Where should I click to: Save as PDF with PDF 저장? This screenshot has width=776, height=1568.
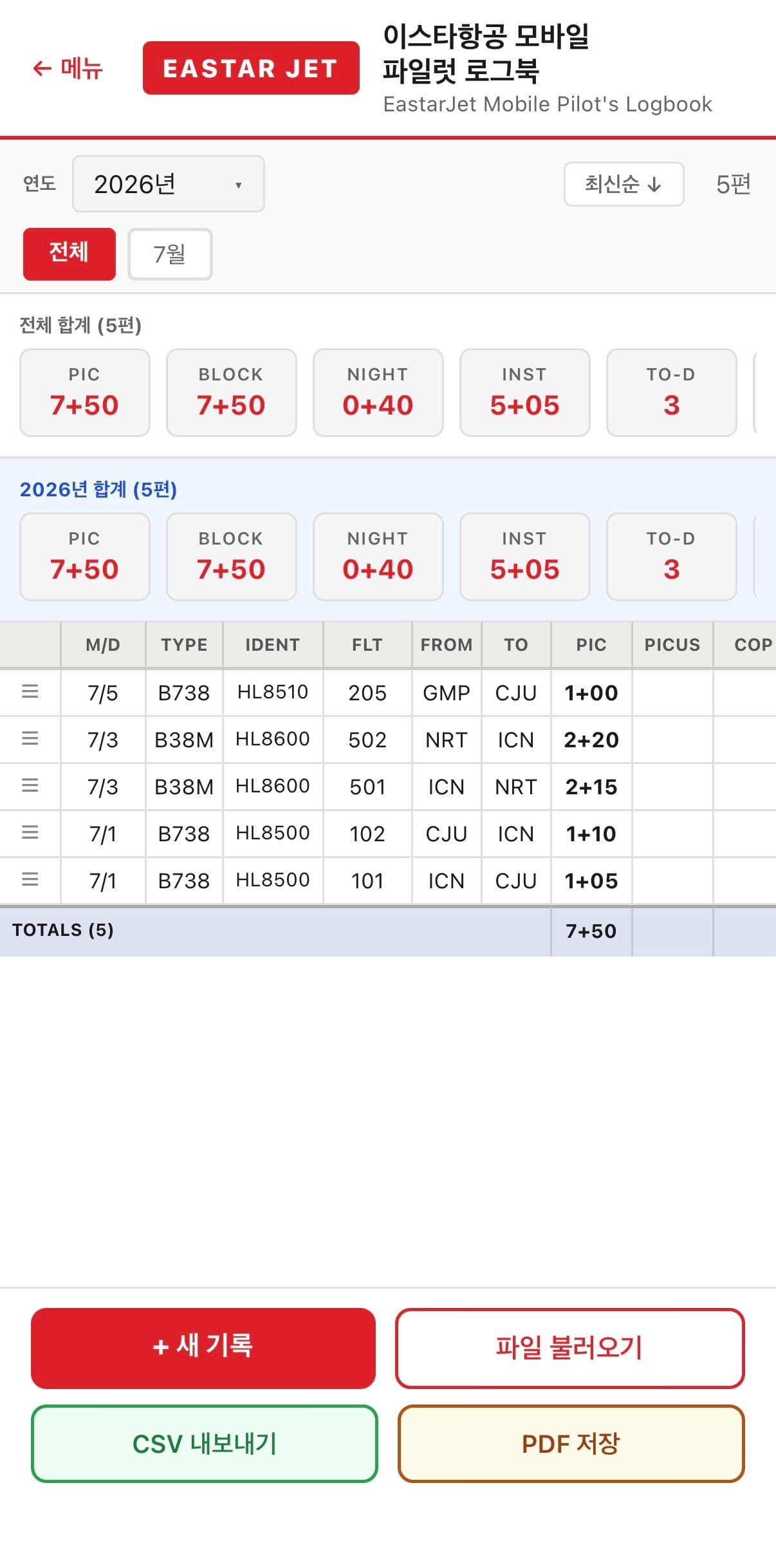coord(571,1444)
